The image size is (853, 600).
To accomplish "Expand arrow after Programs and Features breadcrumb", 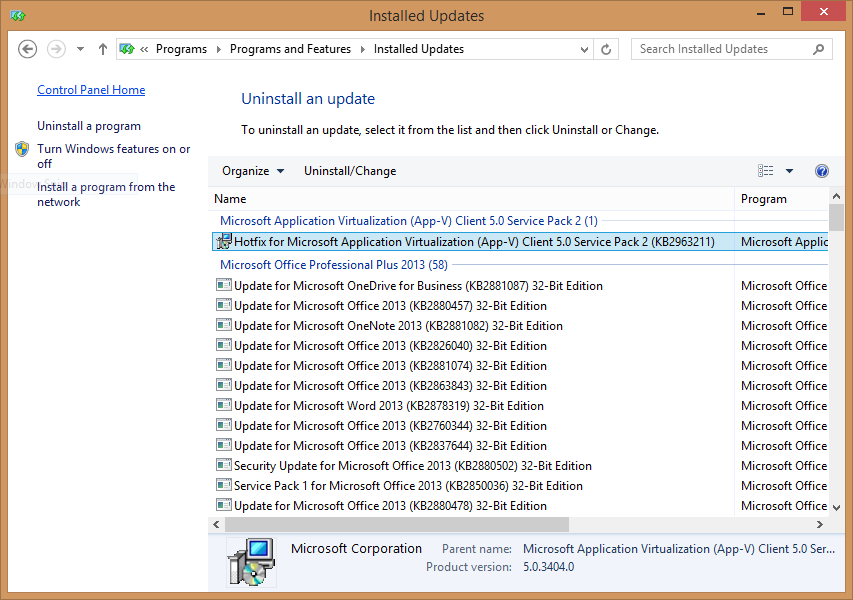I will [x=363, y=50].
